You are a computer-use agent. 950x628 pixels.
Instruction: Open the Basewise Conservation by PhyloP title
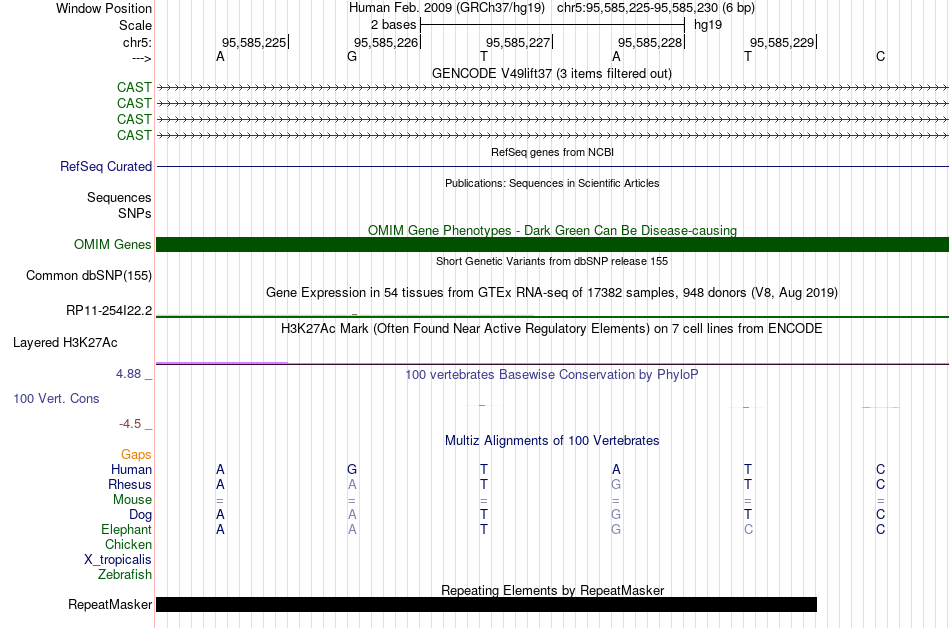click(x=552, y=375)
